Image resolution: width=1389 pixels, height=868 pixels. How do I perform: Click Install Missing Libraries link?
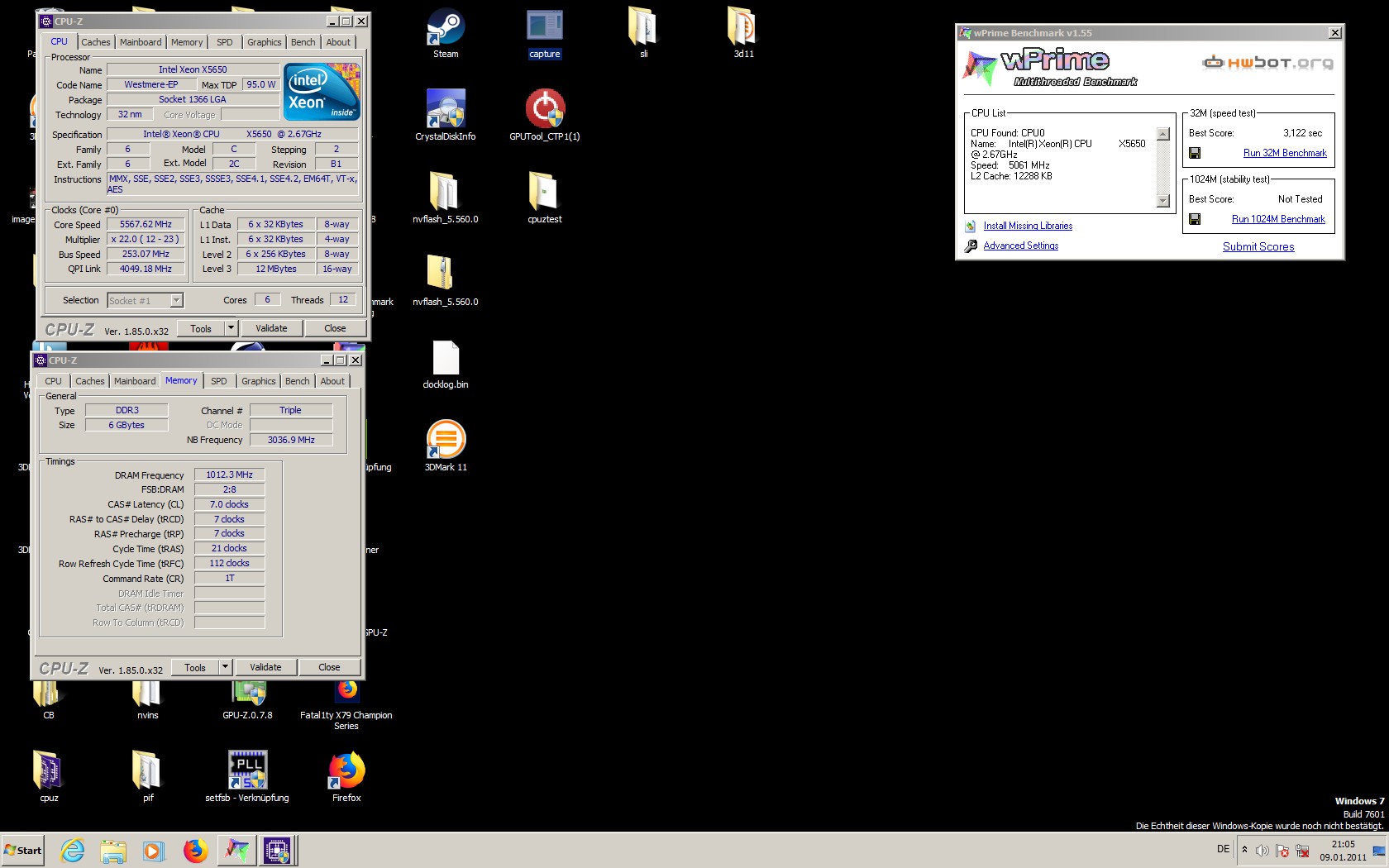click(x=1028, y=226)
